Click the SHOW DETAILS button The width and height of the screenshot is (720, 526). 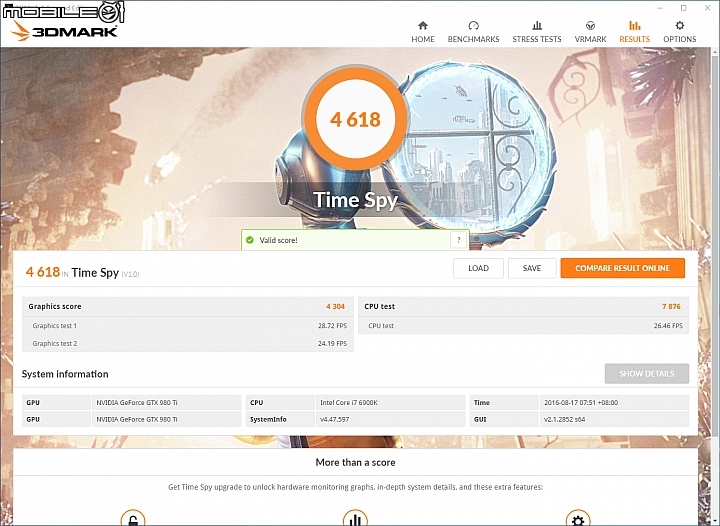pyautogui.click(x=647, y=374)
